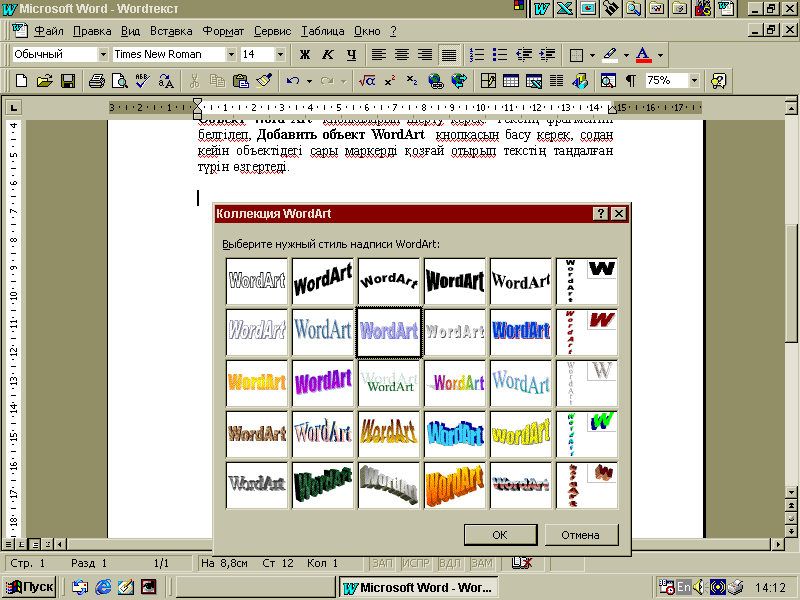Toggle ЗАМ overtype indicator in status bar
This screenshot has height=600, width=800.
pos(482,563)
